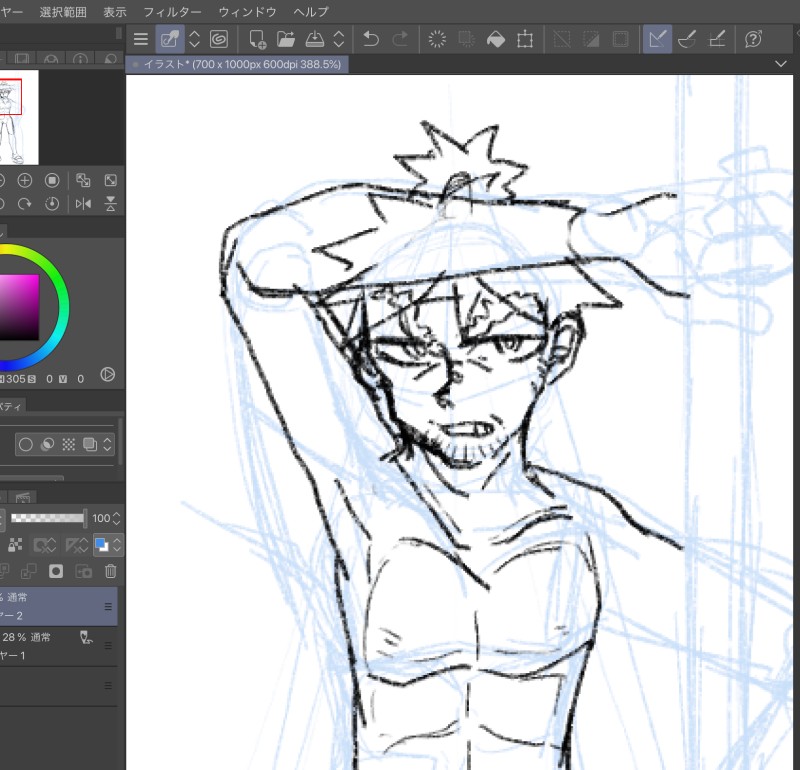
Task: Flip canvas vertically in navigator
Action: click(x=110, y=204)
